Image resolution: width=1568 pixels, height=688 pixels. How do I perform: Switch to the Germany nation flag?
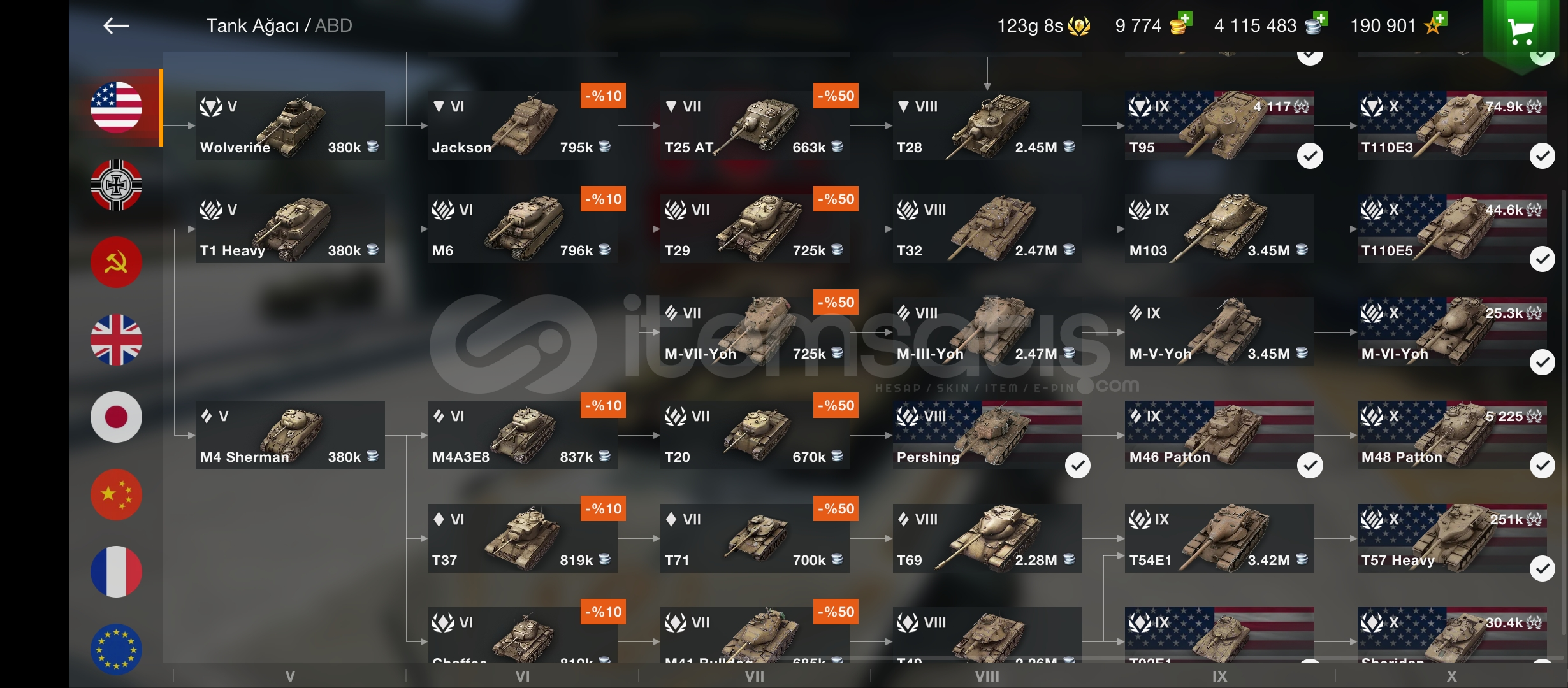click(116, 185)
